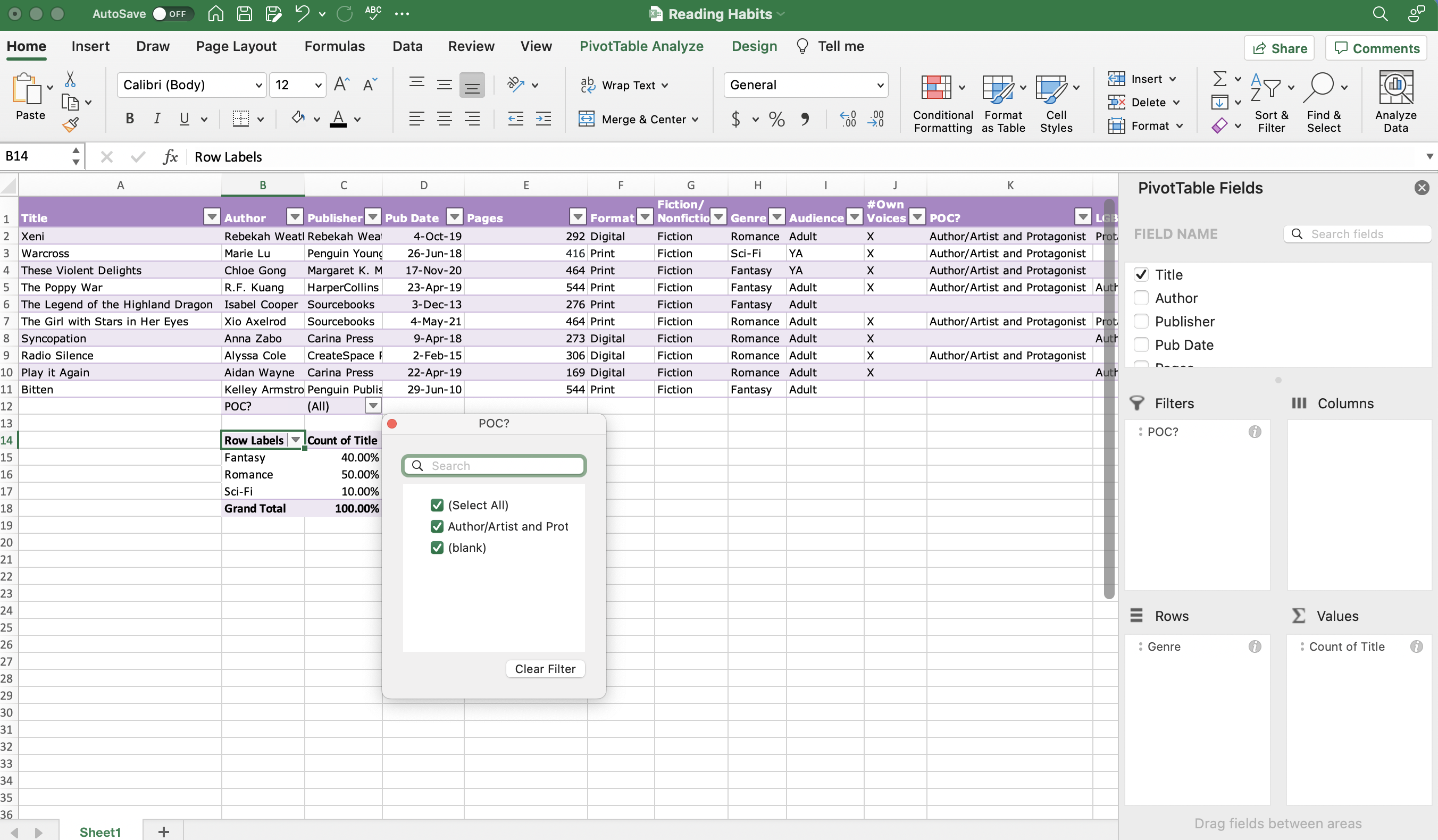Image resolution: width=1438 pixels, height=840 pixels.
Task: Click the Clear Filter button
Action: (544, 668)
